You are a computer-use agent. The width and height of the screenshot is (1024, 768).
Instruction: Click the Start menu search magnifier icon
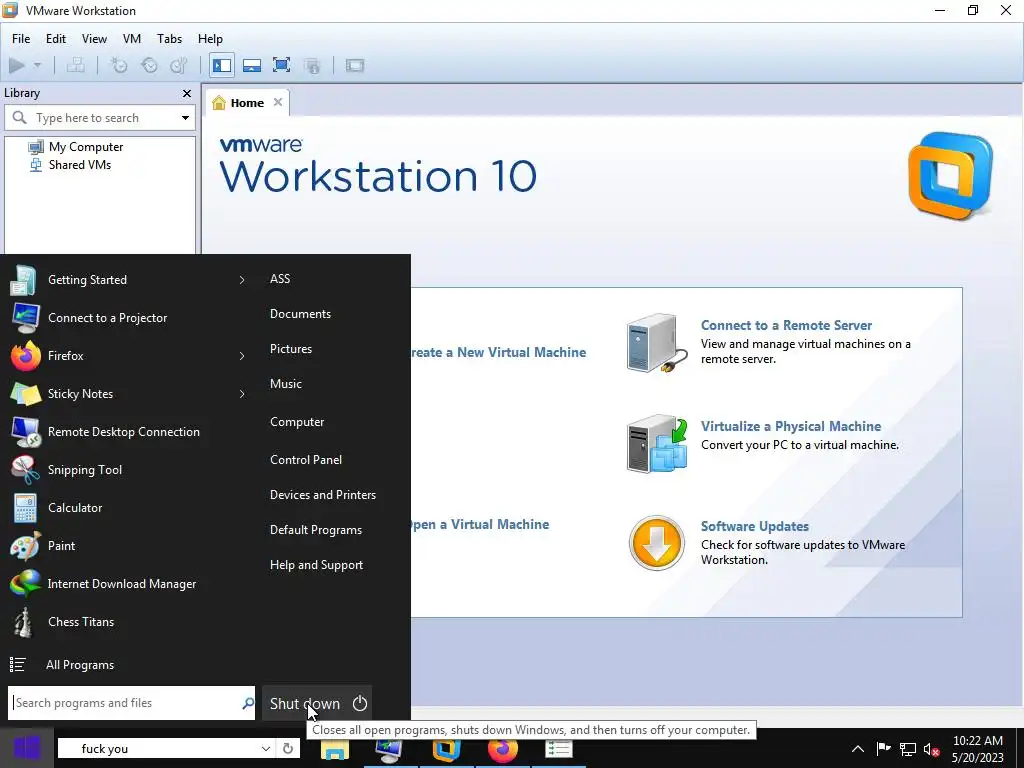pos(248,703)
